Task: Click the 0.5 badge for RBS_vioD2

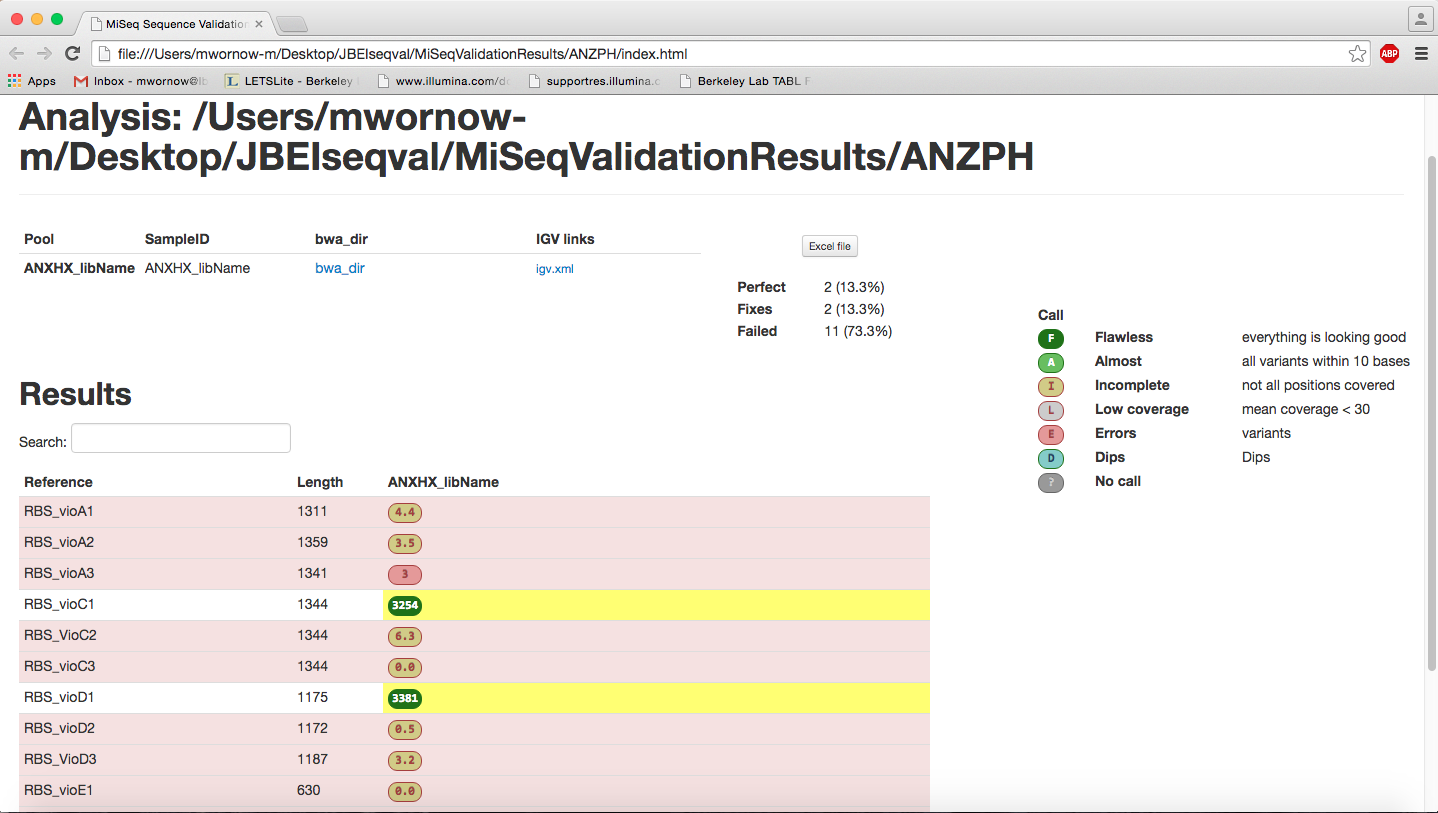Action: point(405,730)
